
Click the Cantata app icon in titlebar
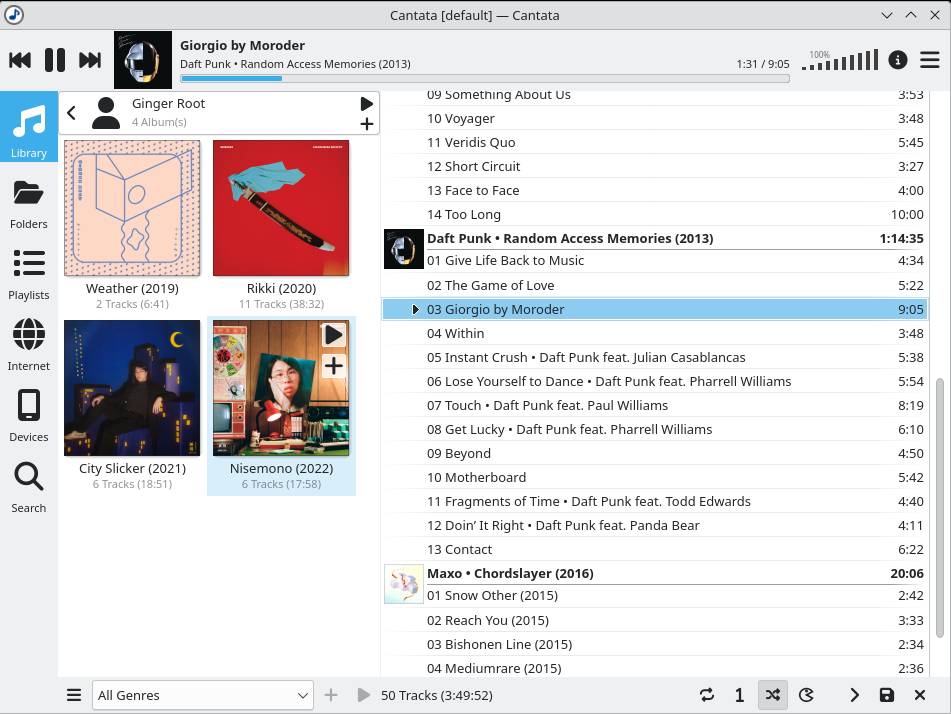(x=13, y=15)
